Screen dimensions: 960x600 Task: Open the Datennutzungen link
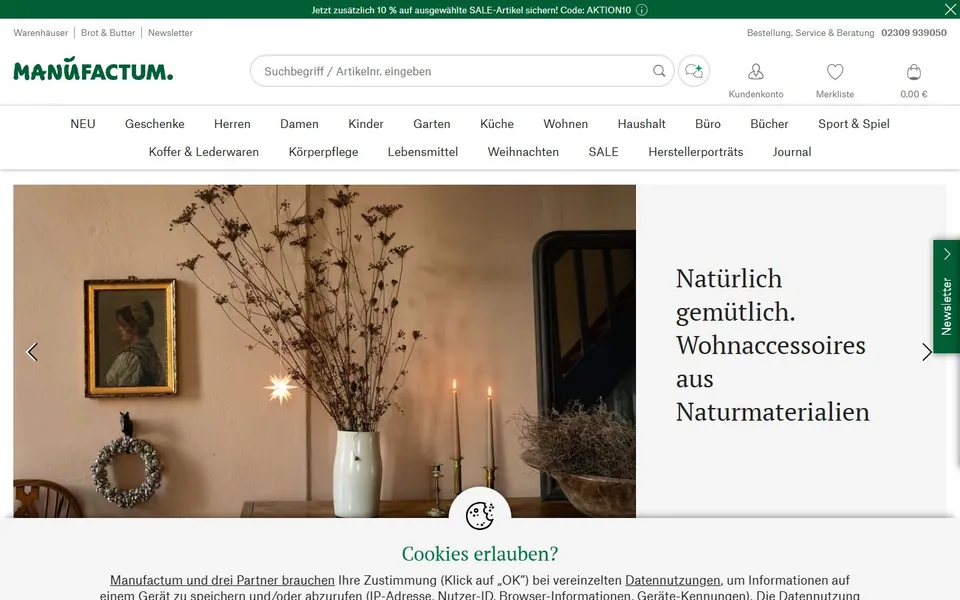672,580
